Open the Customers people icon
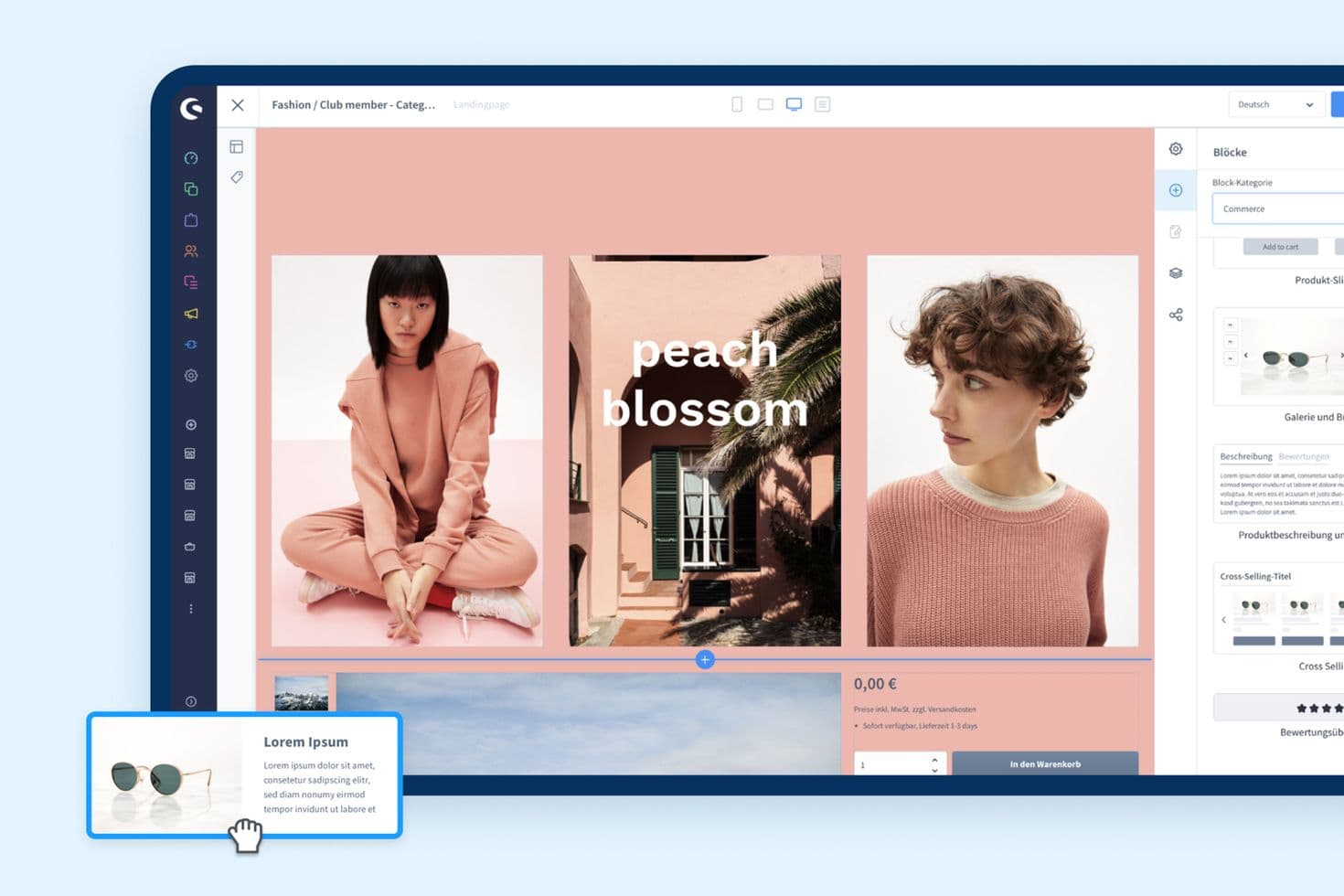The width and height of the screenshot is (1344, 896). click(x=191, y=251)
